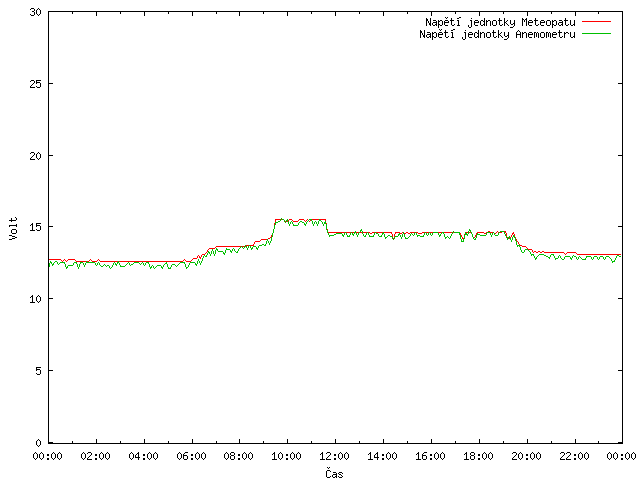Click the green line sample in the legend
Screen dimensions: 640x480
[596, 34]
